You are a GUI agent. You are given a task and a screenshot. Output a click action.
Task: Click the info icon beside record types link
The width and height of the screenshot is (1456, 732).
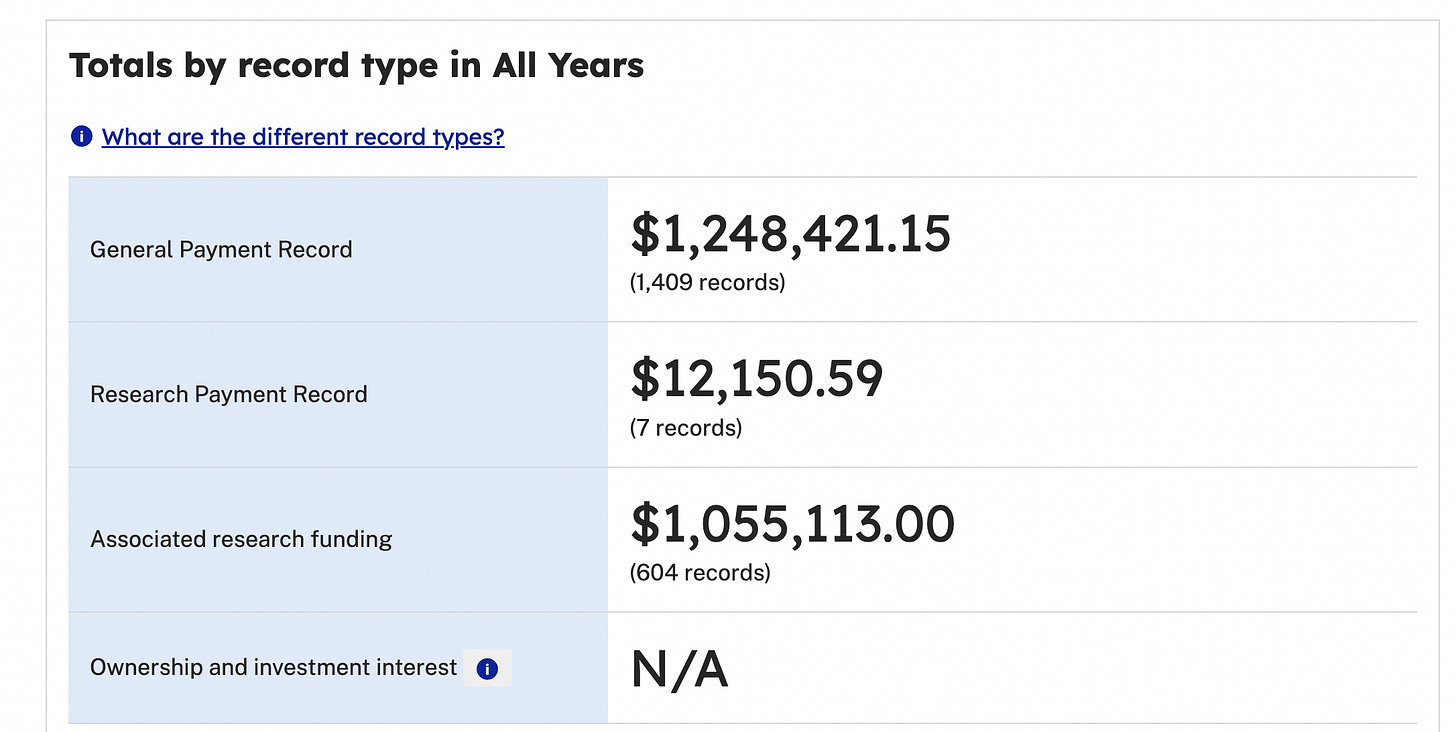[82, 137]
